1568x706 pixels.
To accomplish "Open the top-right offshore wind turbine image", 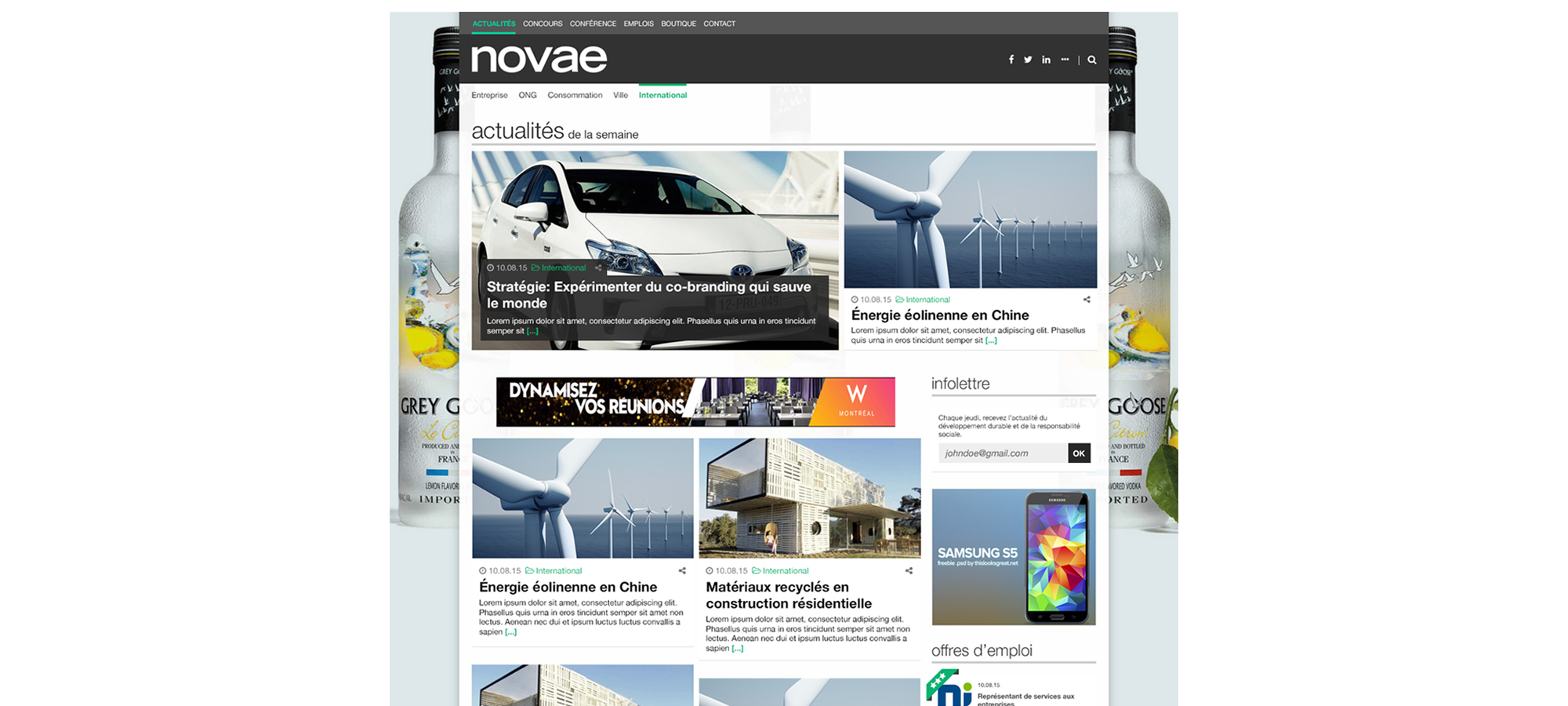I will (971, 220).
